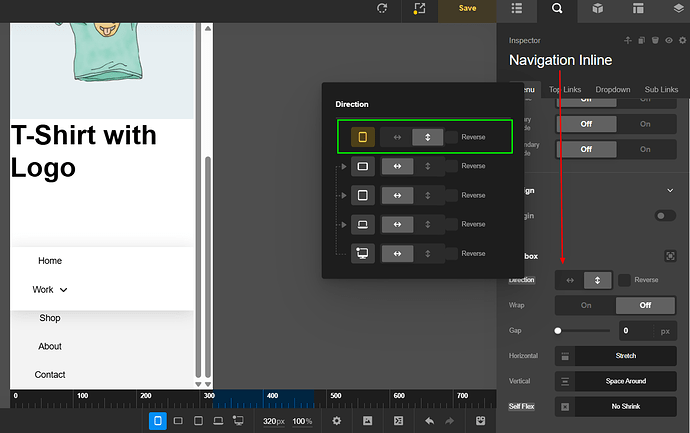Open the Elements cube panel
Image resolution: width=690 pixels, height=433 pixels.
597,9
